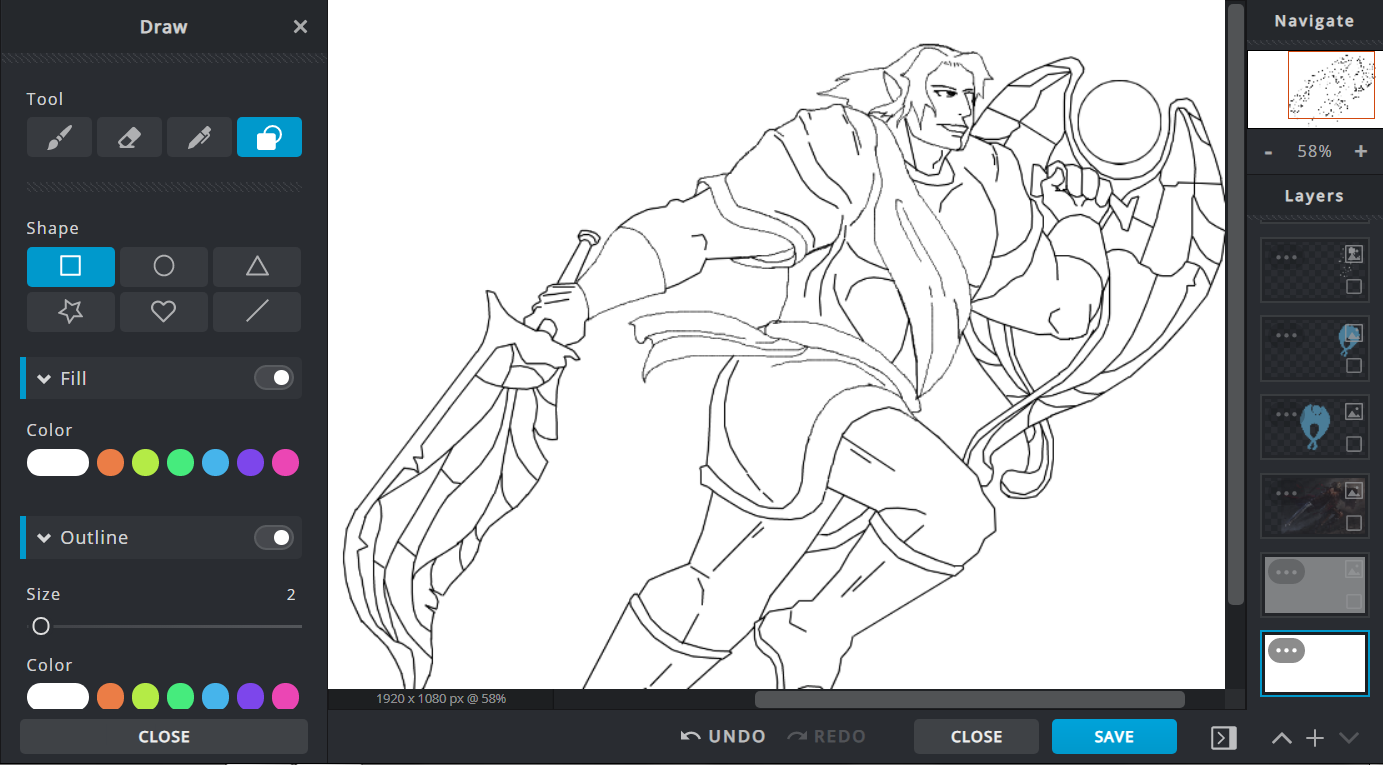Screen dimensions: 1383x765
Task: Collapse the Fill section chevron
Action: click(x=44, y=379)
